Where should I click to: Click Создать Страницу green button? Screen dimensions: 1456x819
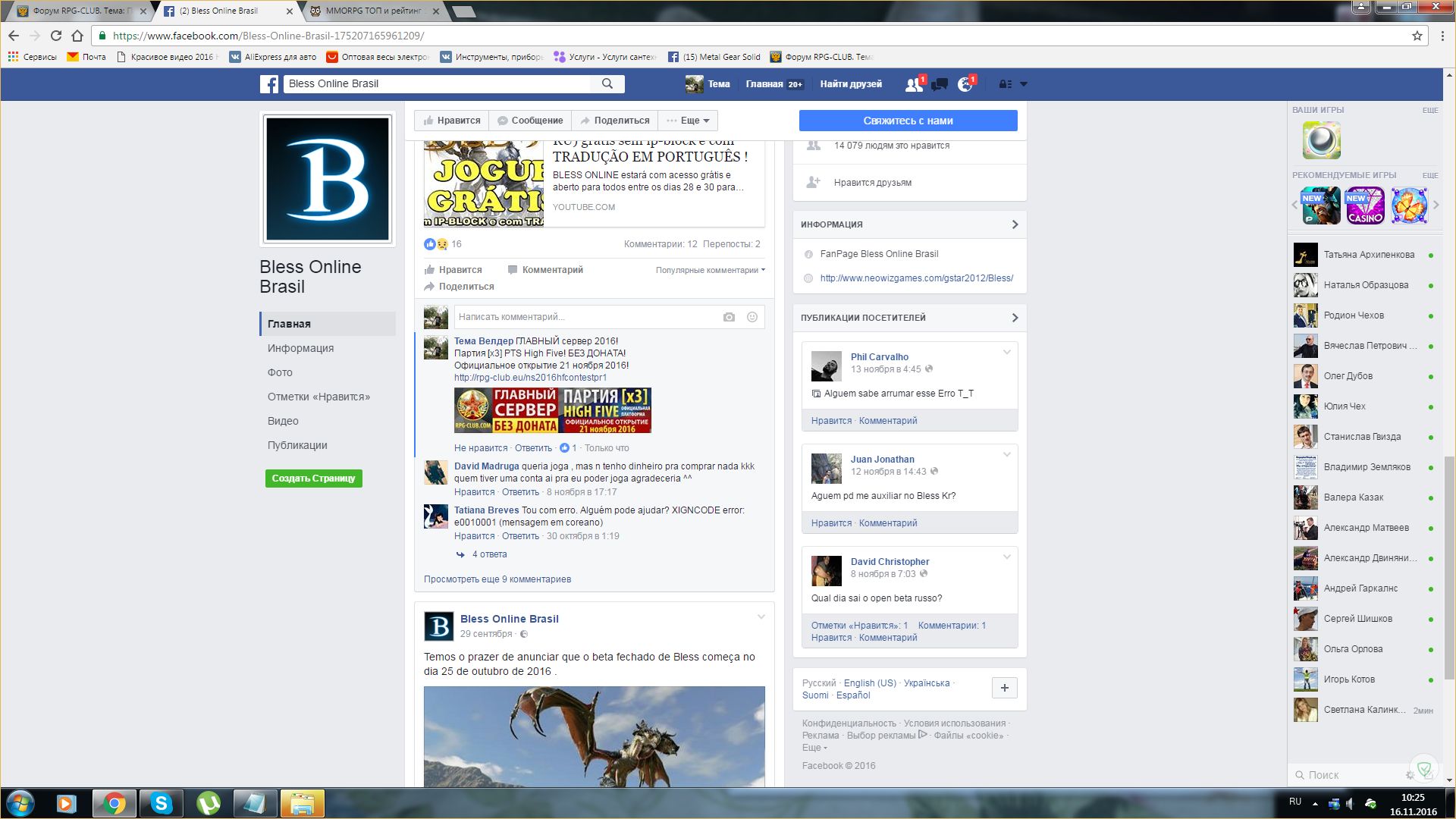click(313, 479)
